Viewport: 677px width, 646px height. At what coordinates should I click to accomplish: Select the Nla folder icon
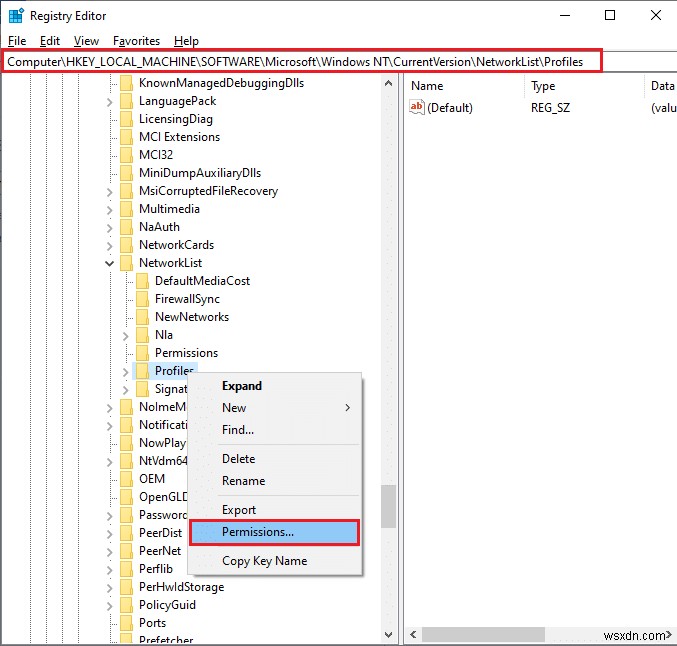[x=142, y=335]
